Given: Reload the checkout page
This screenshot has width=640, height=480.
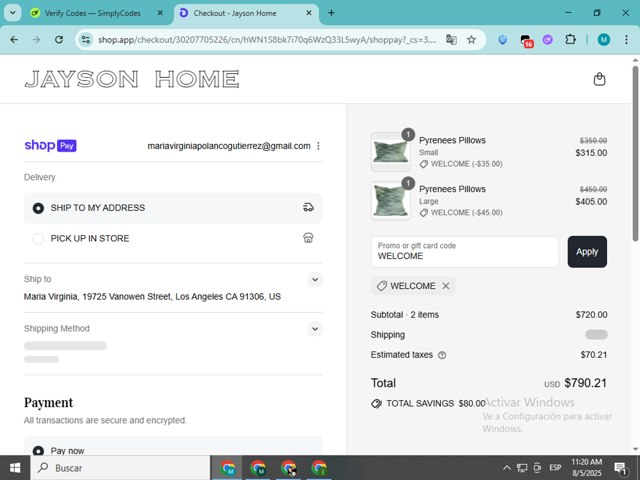Looking at the screenshot, I should tap(59, 40).
